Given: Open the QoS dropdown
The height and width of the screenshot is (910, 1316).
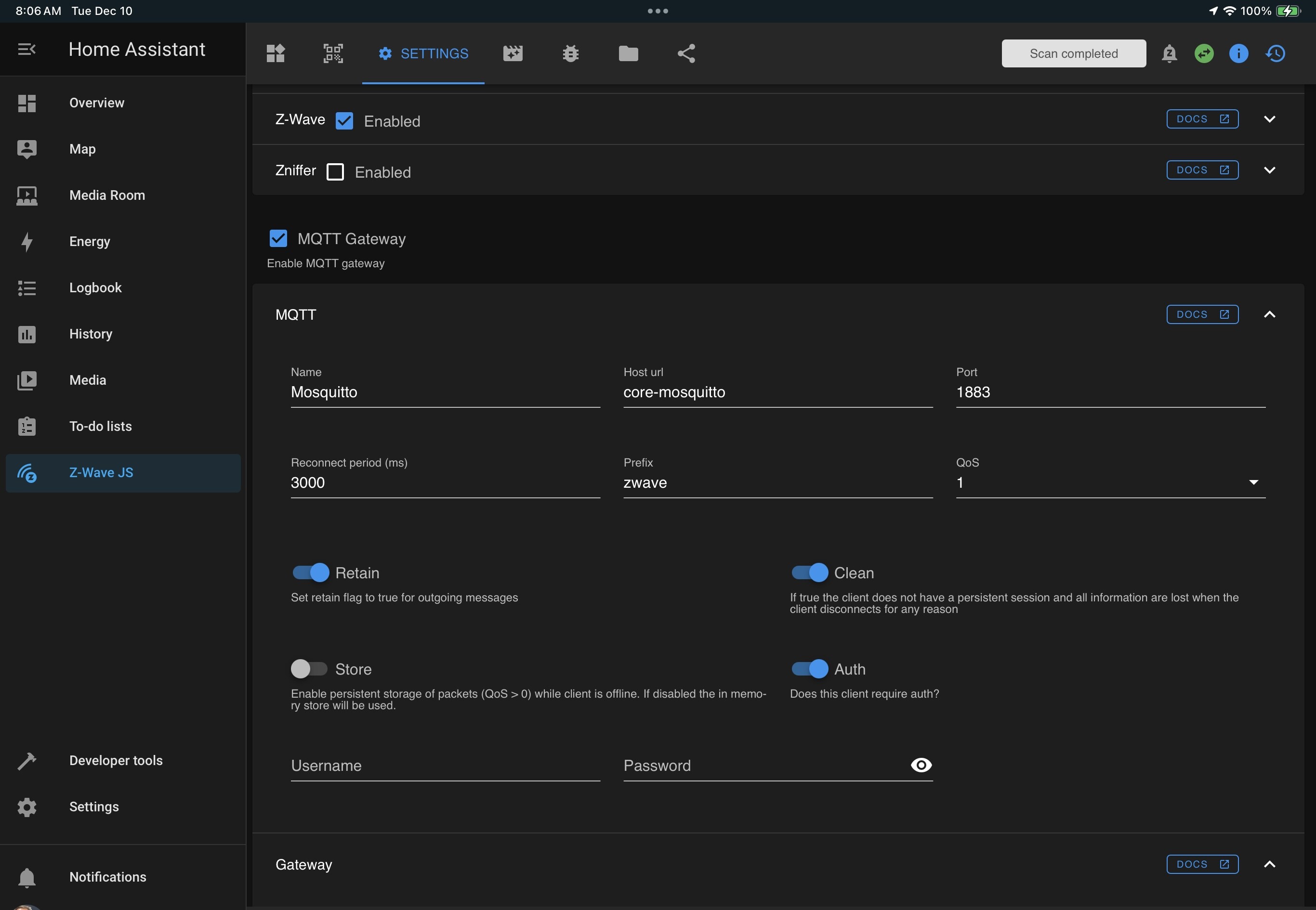Looking at the screenshot, I should [x=1110, y=482].
